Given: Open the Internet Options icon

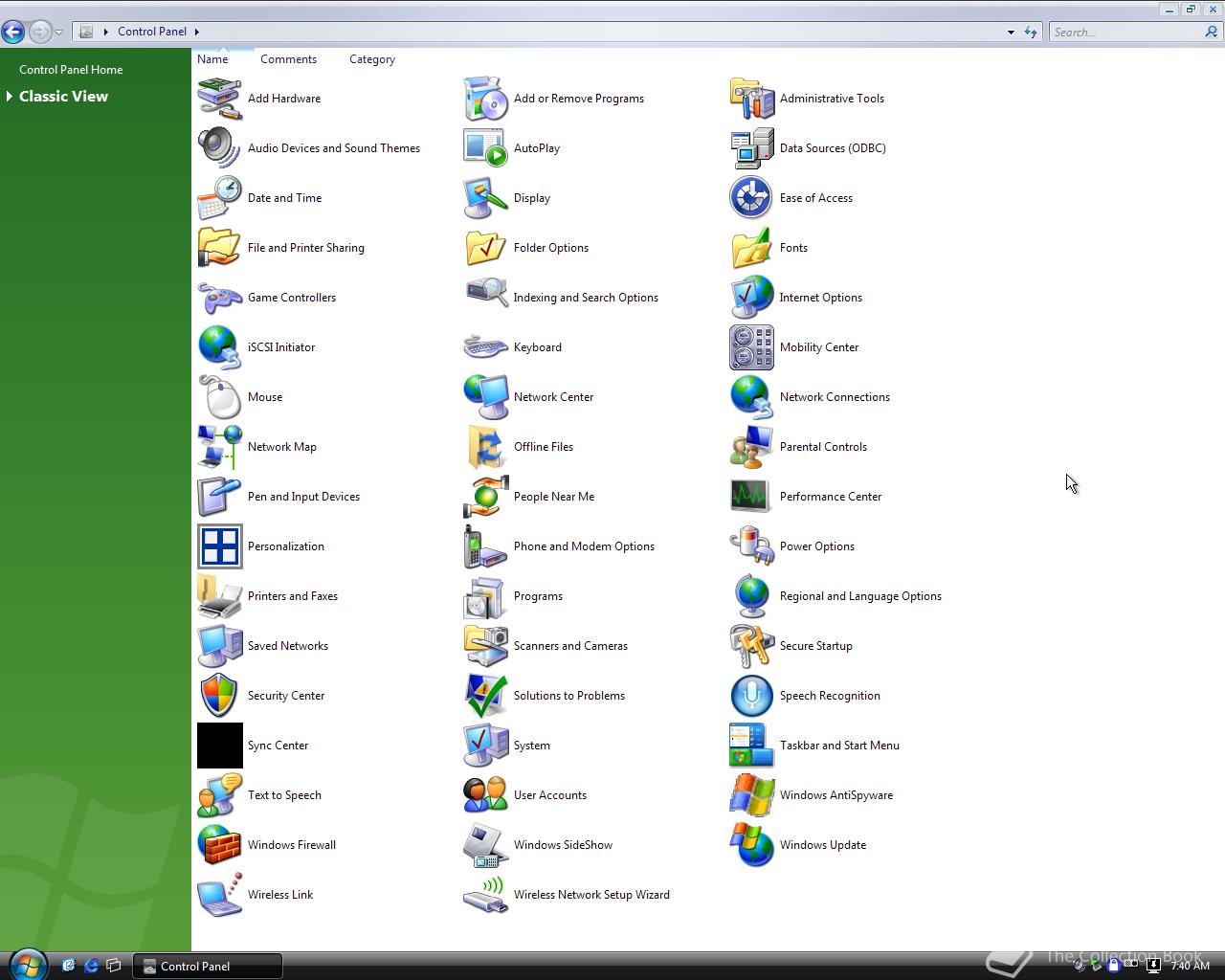Looking at the screenshot, I should [751, 298].
